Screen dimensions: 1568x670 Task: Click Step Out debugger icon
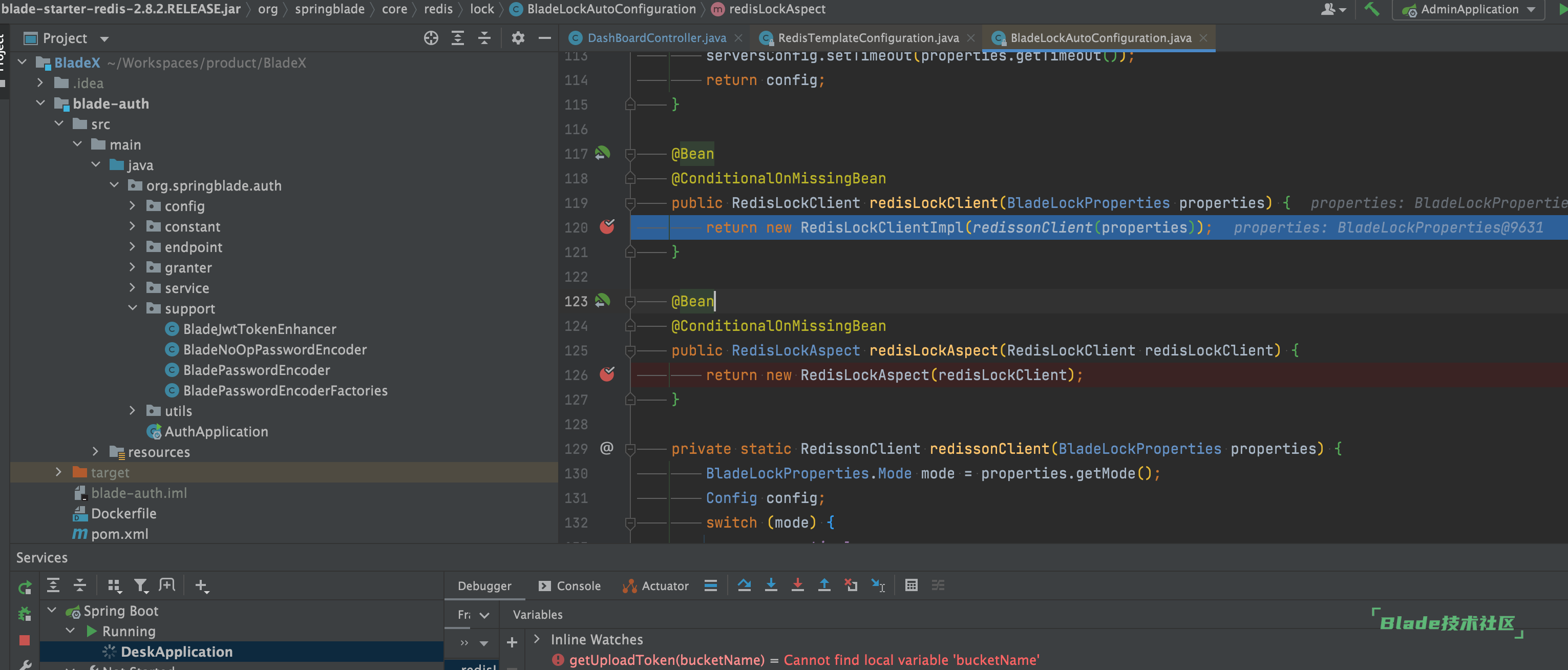pyautogui.click(x=824, y=585)
